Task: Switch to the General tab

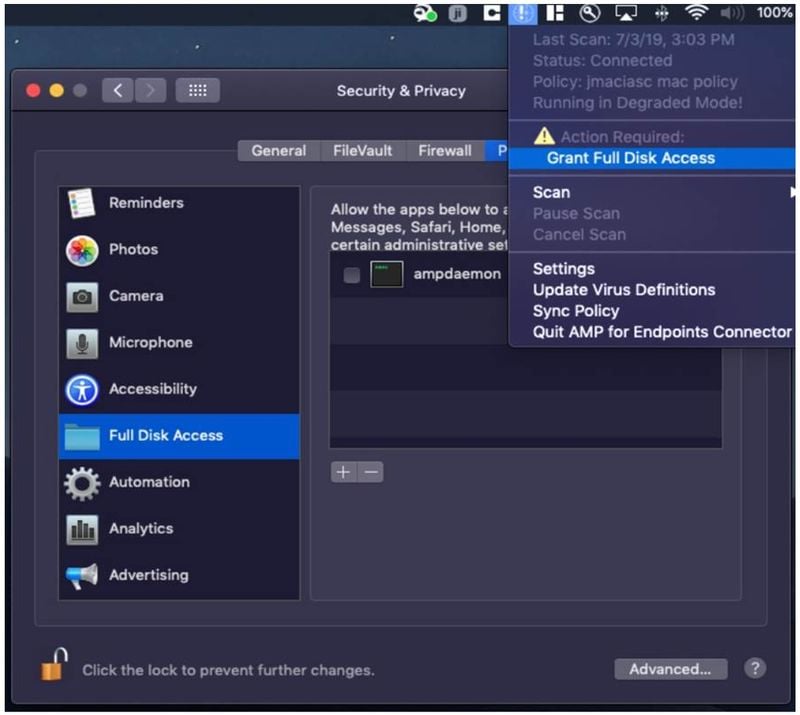Action: tap(279, 151)
